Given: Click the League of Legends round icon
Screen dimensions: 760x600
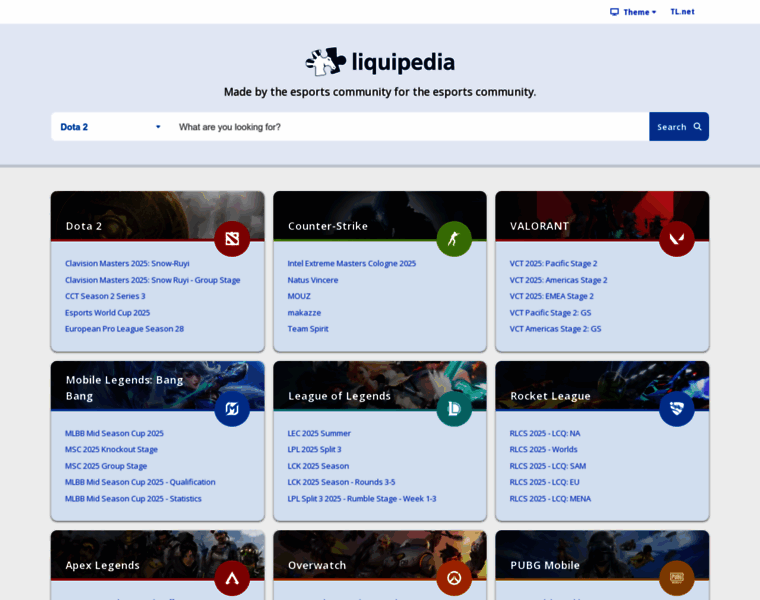Looking at the screenshot, I should pos(454,409).
